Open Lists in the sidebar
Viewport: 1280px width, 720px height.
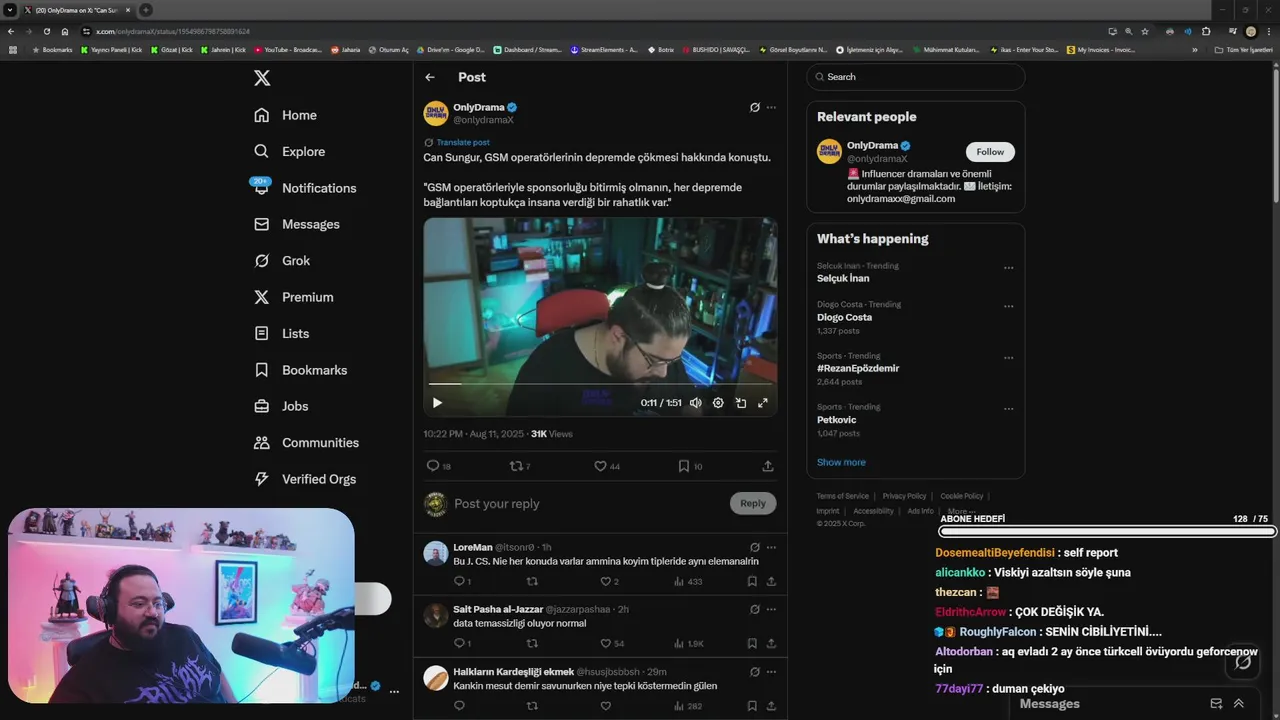[282, 334]
